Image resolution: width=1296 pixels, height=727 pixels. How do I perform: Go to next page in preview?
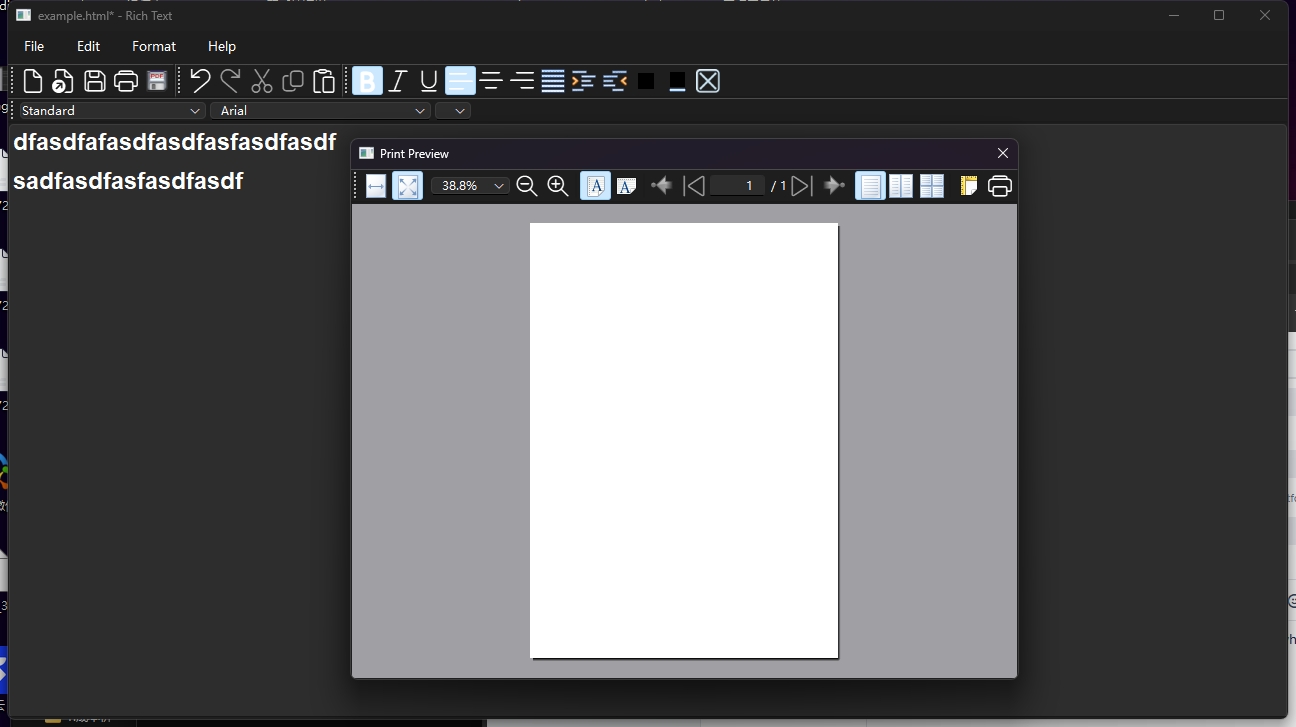801,186
